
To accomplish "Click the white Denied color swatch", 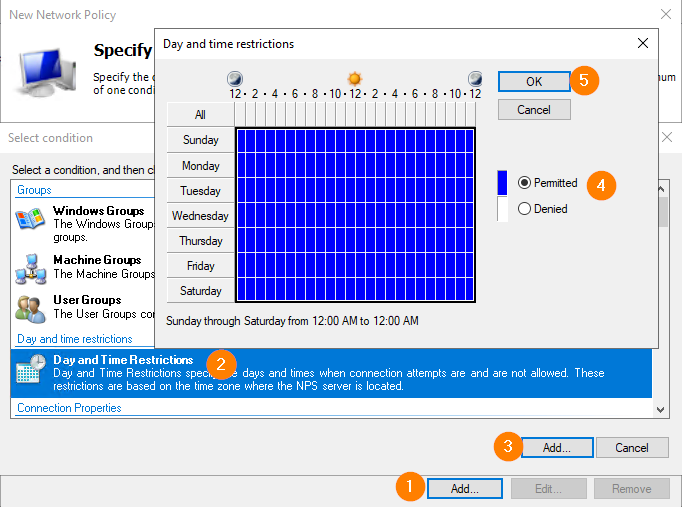I will (503, 209).
